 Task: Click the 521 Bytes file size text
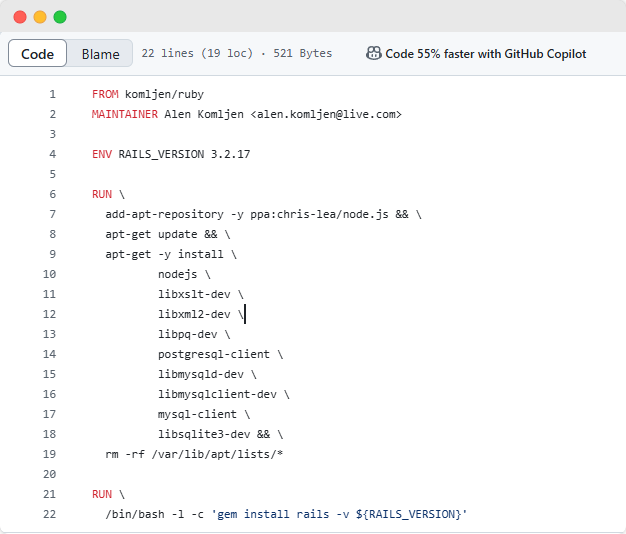tap(303, 53)
